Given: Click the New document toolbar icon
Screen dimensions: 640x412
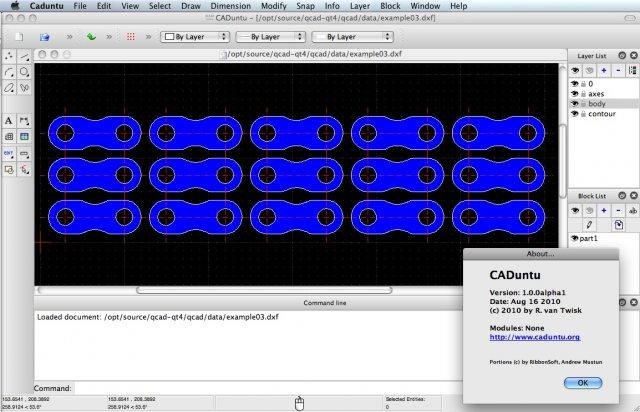Looking at the screenshot, I should (19, 37).
